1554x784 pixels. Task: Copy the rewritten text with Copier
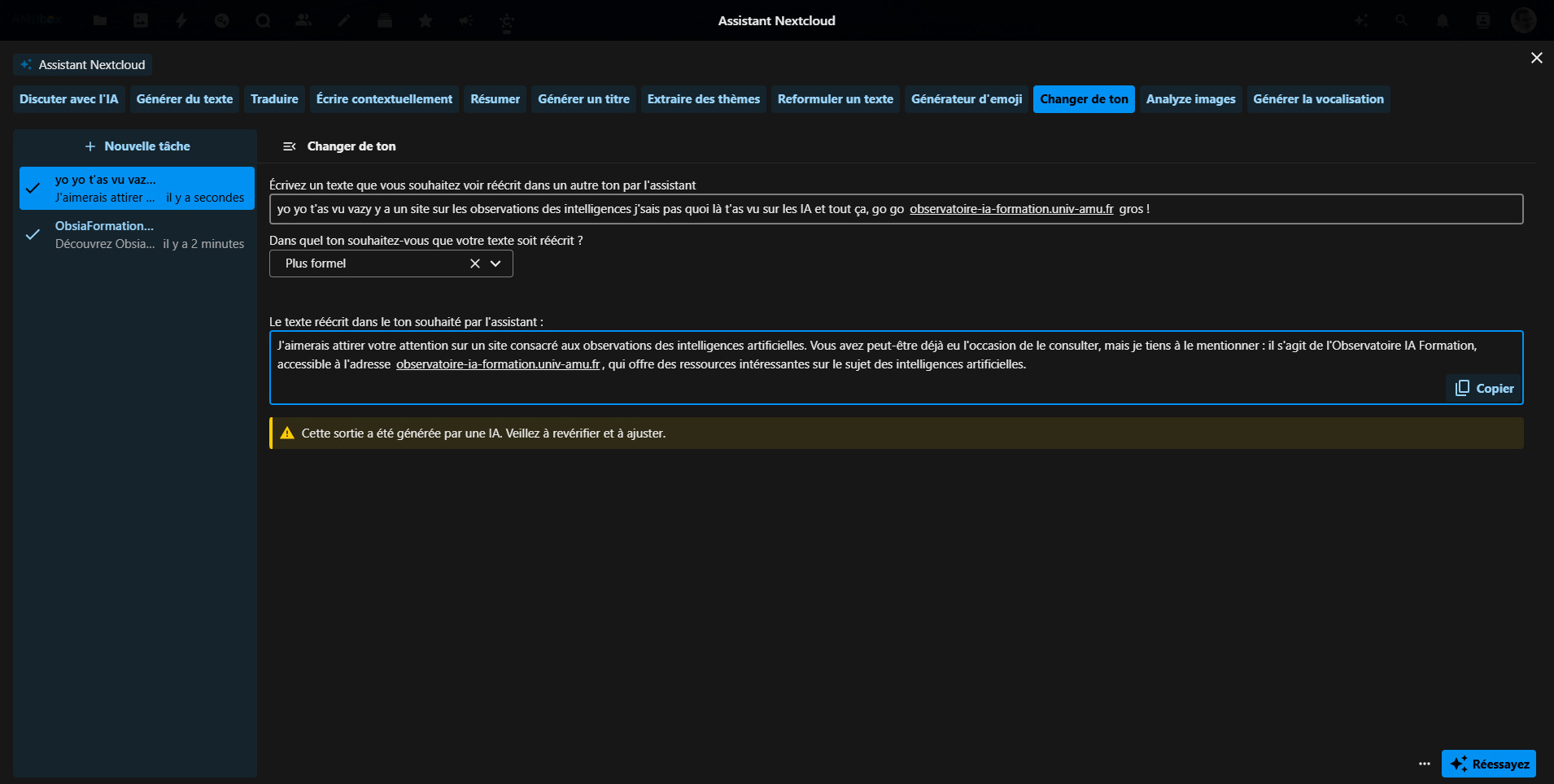(x=1484, y=389)
